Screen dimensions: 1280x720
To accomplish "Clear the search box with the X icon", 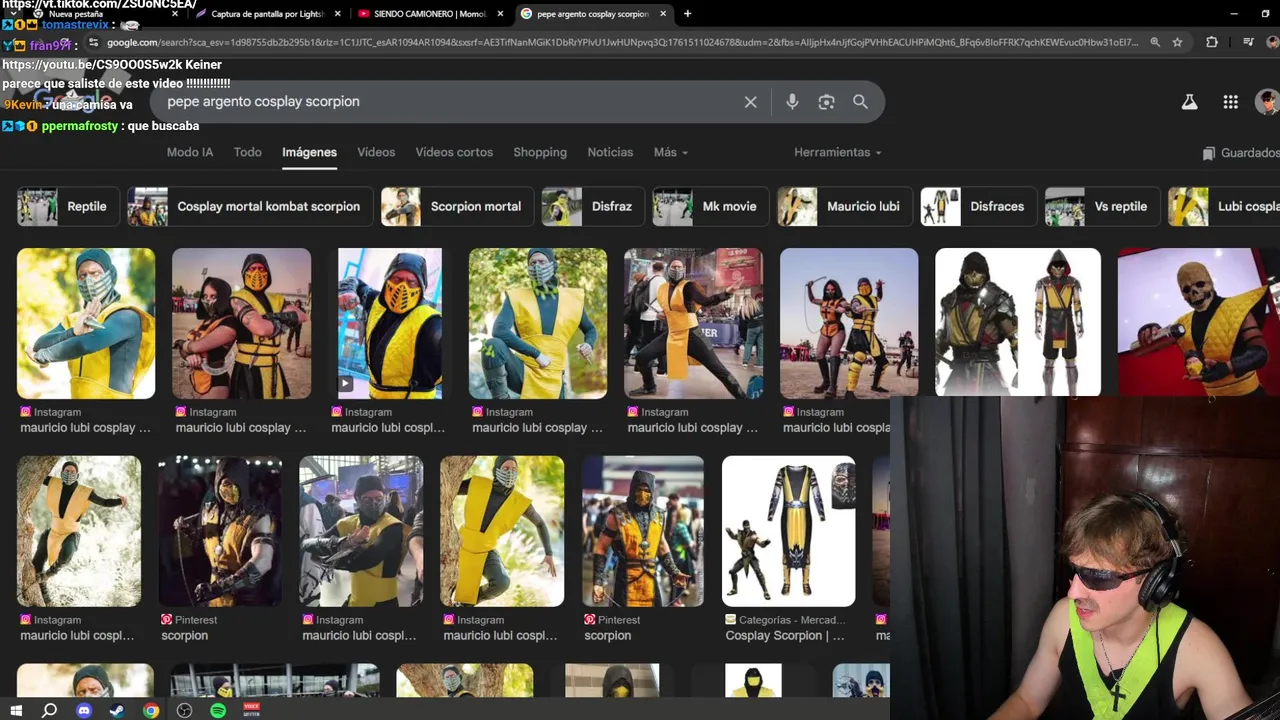I will (x=750, y=102).
